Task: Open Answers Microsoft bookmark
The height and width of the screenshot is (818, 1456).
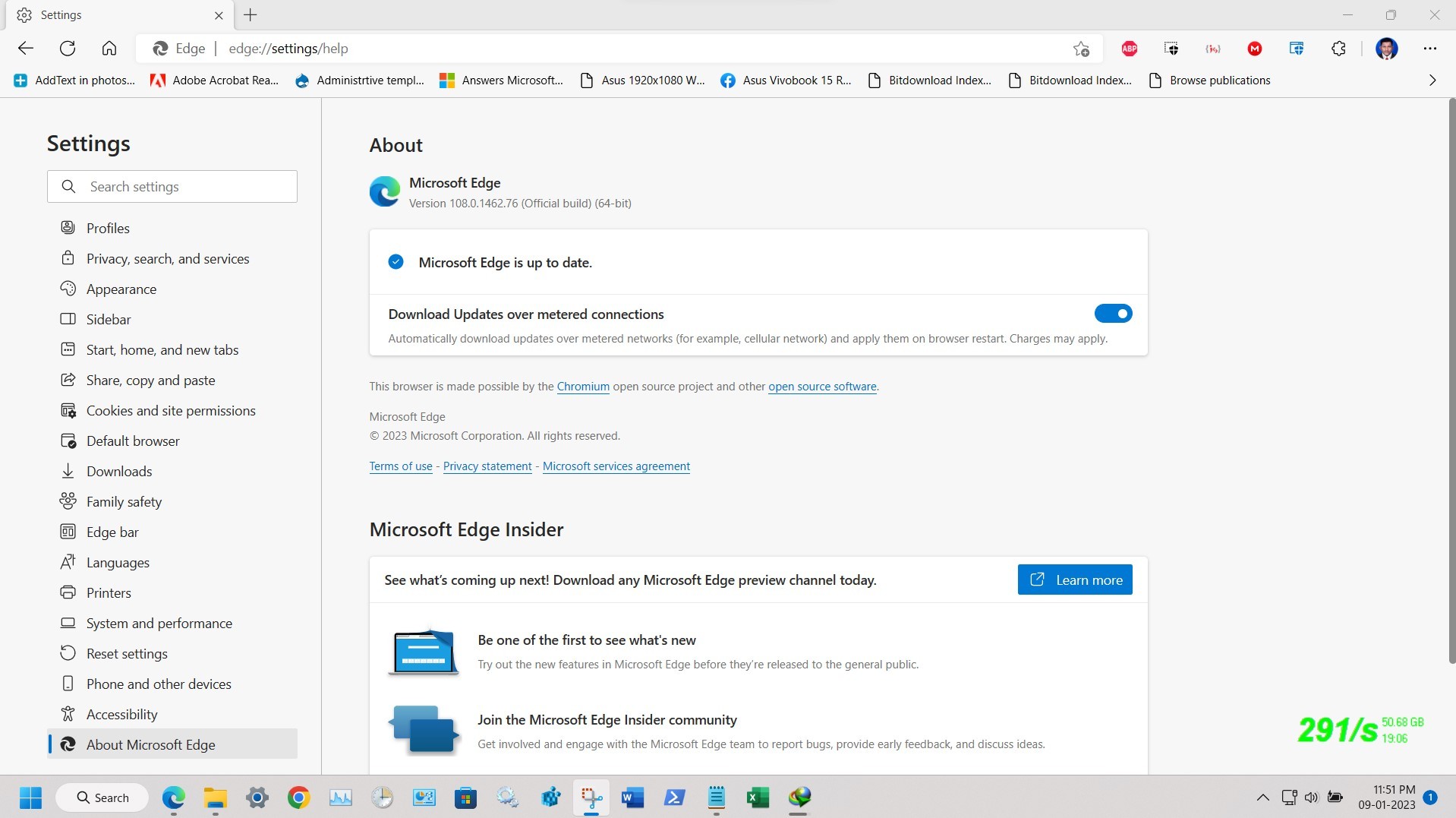Action: (x=501, y=81)
